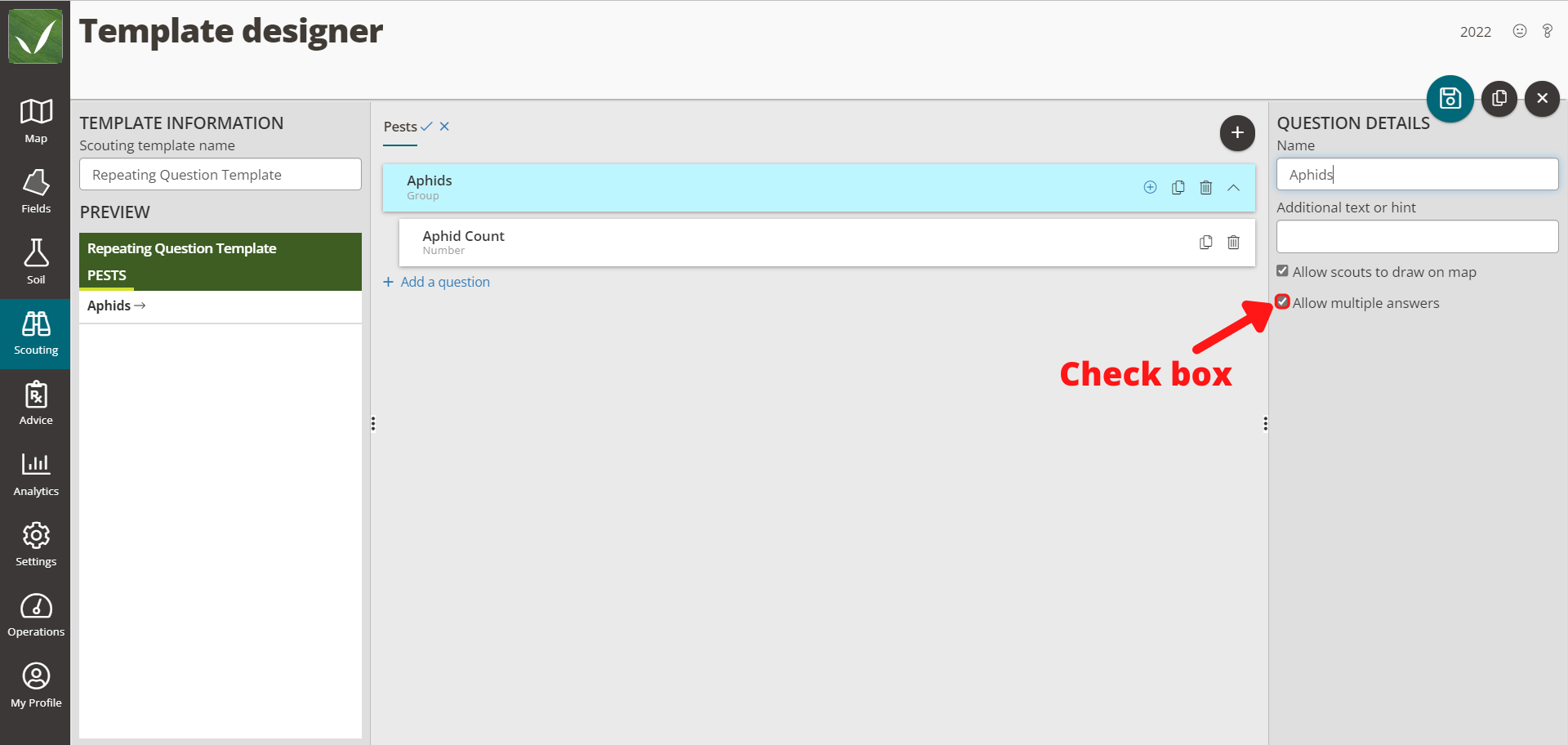
Task: Open the Soil section in sidebar
Action: pos(35,262)
